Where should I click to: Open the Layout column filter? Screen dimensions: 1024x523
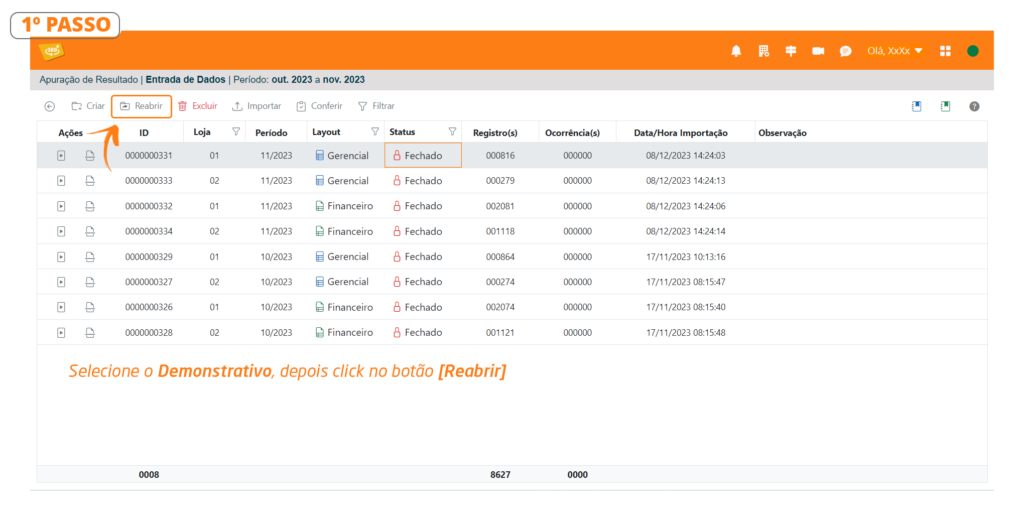(375, 132)
